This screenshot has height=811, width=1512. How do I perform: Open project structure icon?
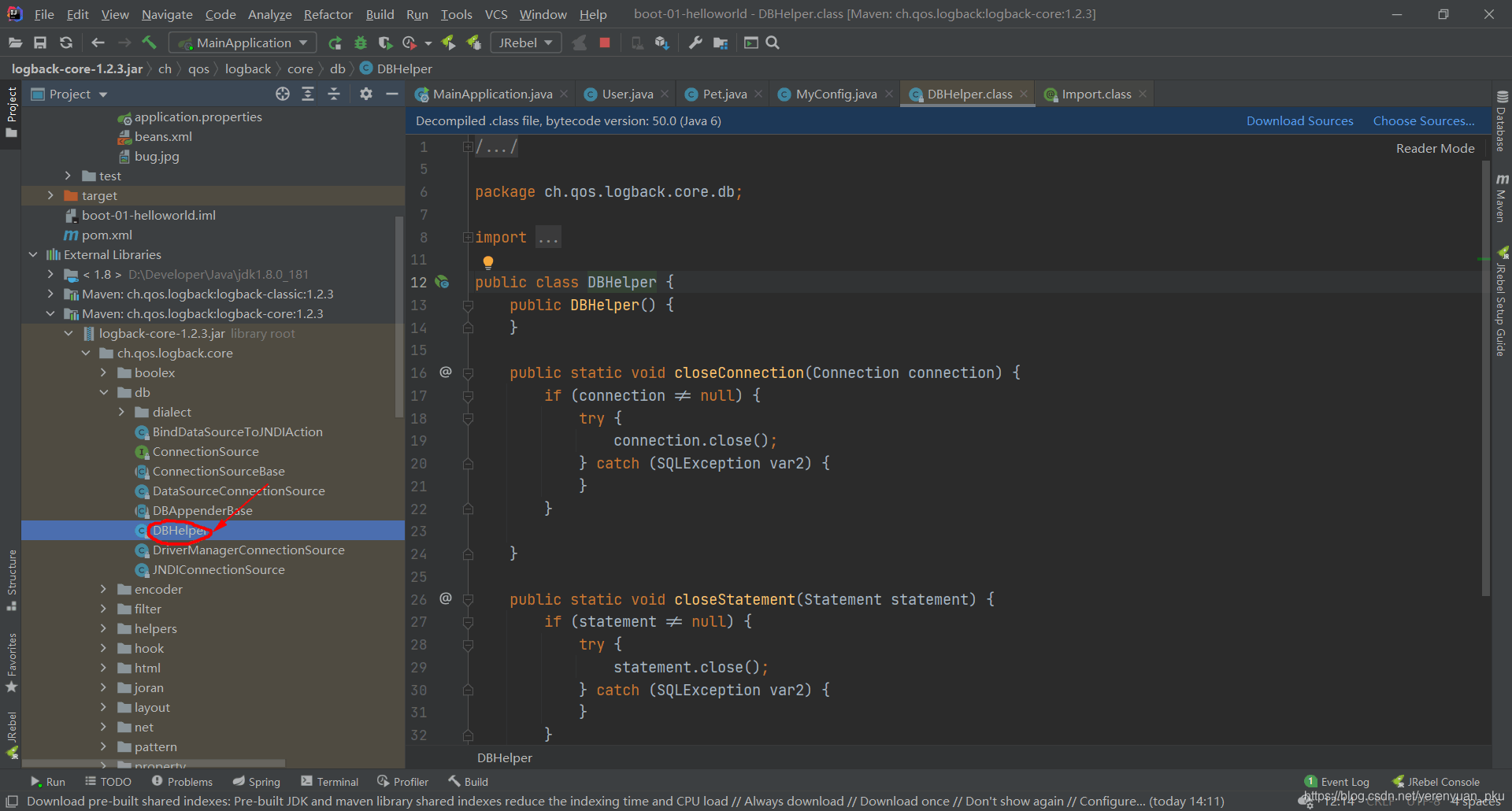coord(721,43)
